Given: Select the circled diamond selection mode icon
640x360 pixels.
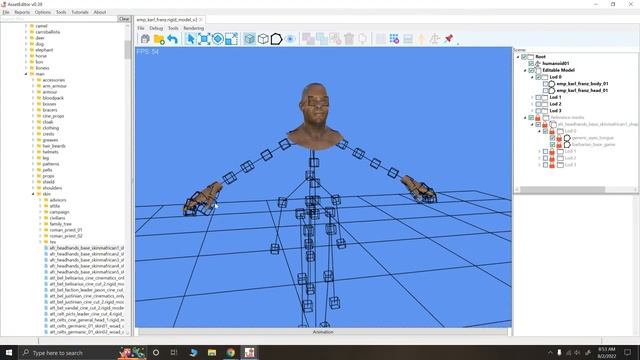Looking at the screenshot, I should (x=218, y=39).
